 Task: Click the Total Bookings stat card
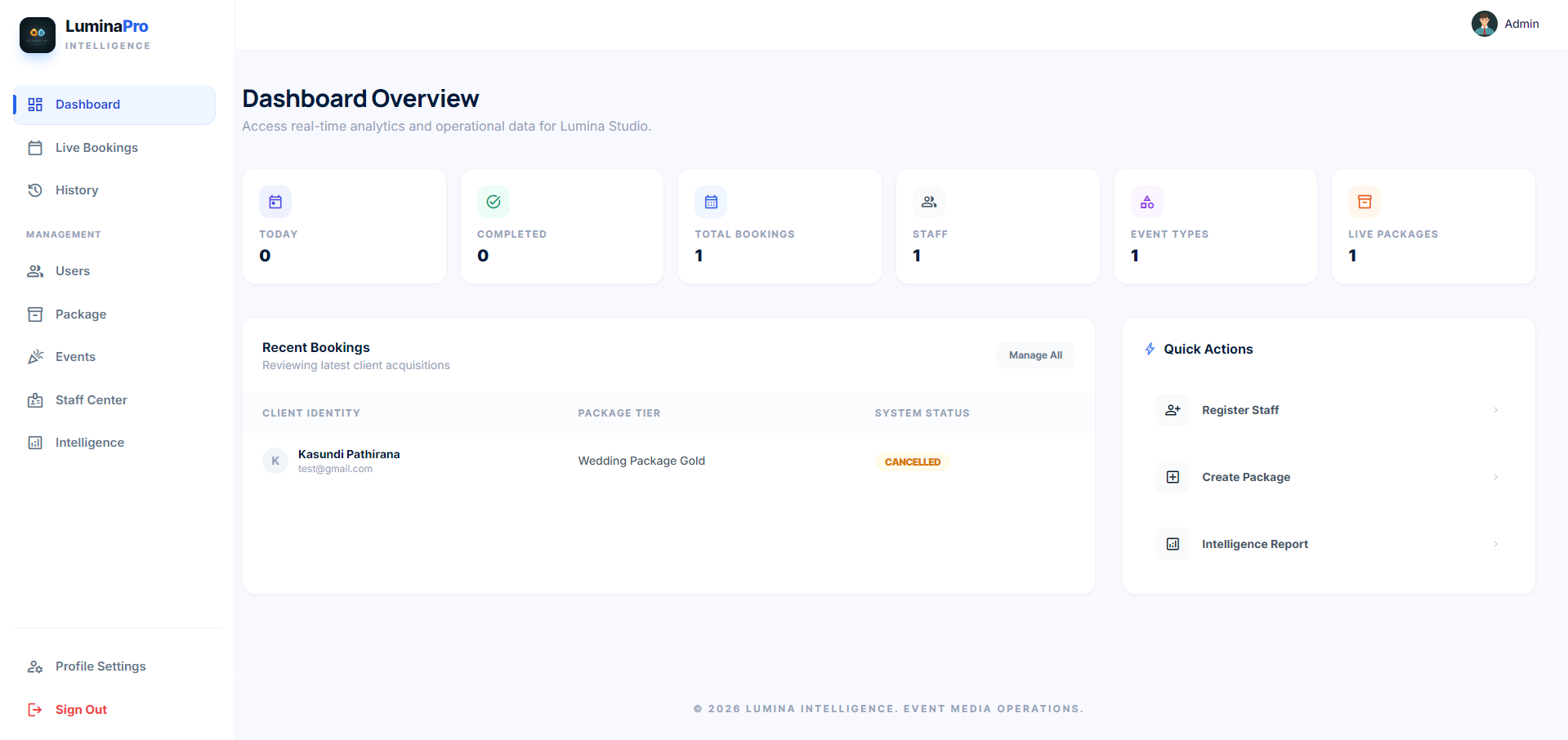coord(780,226)
